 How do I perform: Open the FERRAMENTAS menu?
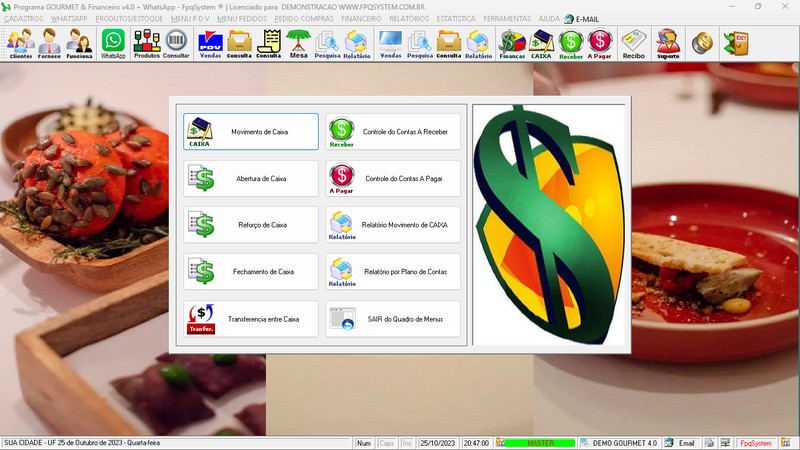507,19
